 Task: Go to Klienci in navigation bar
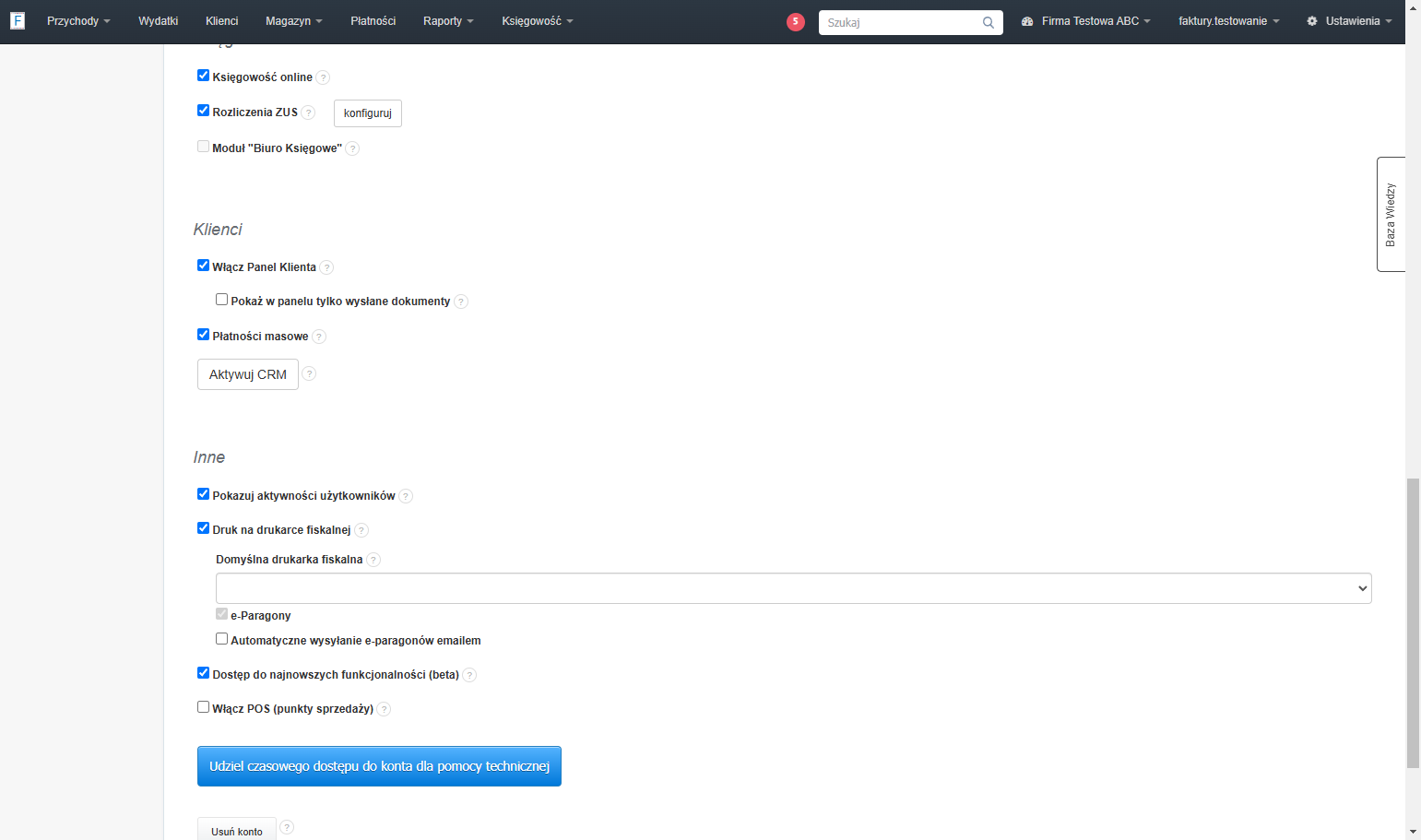click(221, 21)
